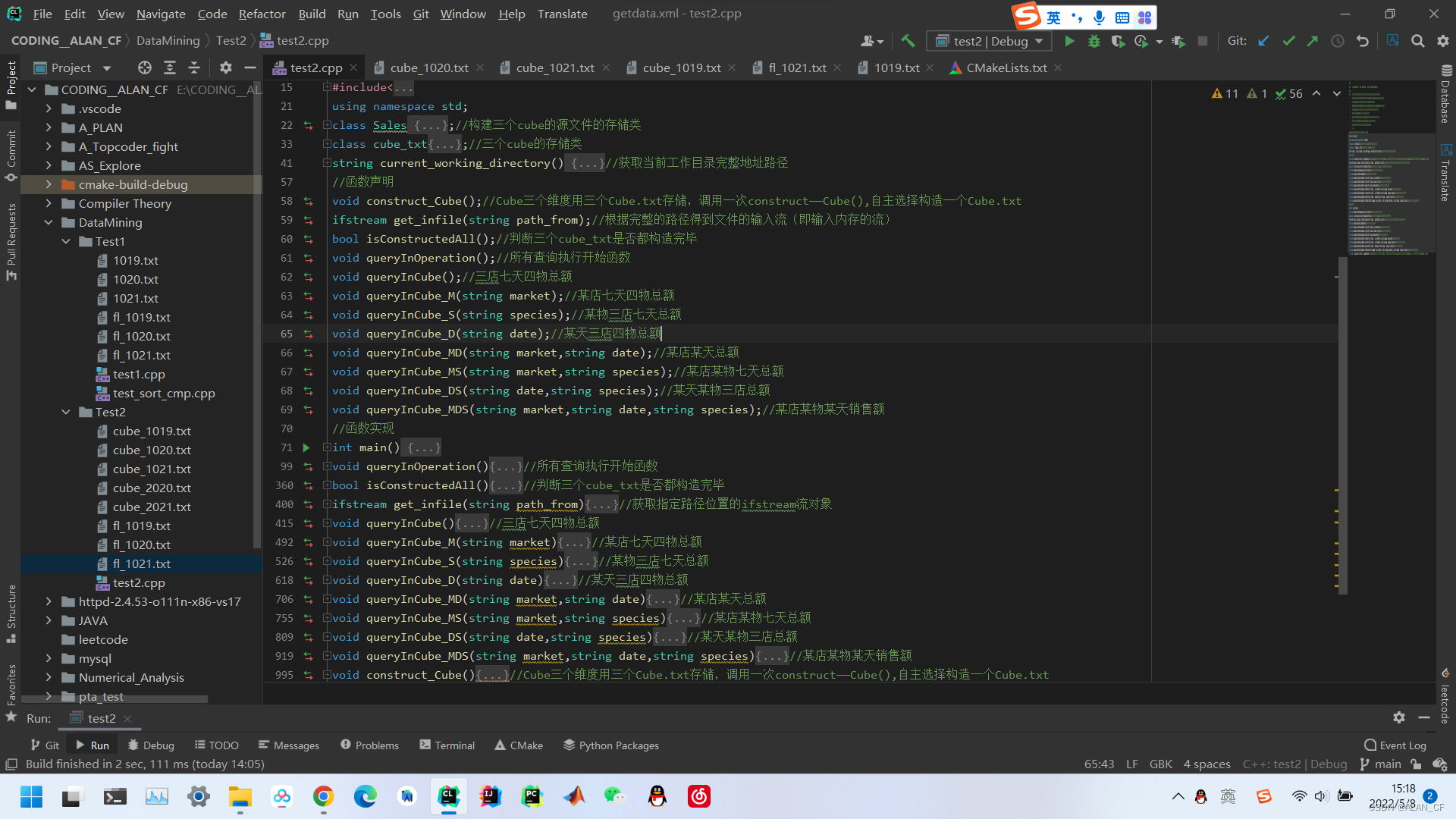Open Search Everywhere magnifier icon

[x=1417, y=41]
